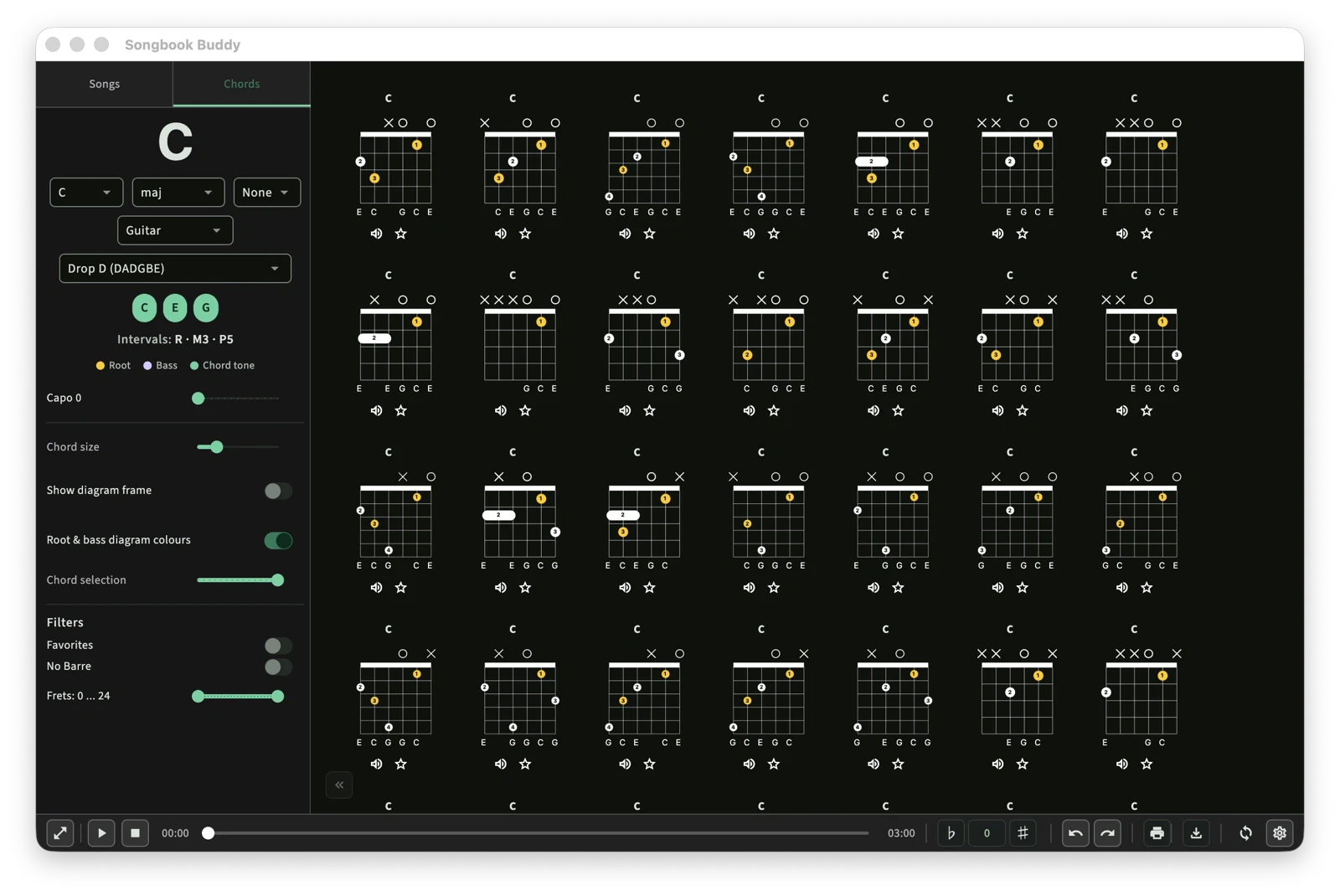This screenshot has width=1340, height=896.
Task: Star the last chord in fourth row
Action: coord(1147,764)
